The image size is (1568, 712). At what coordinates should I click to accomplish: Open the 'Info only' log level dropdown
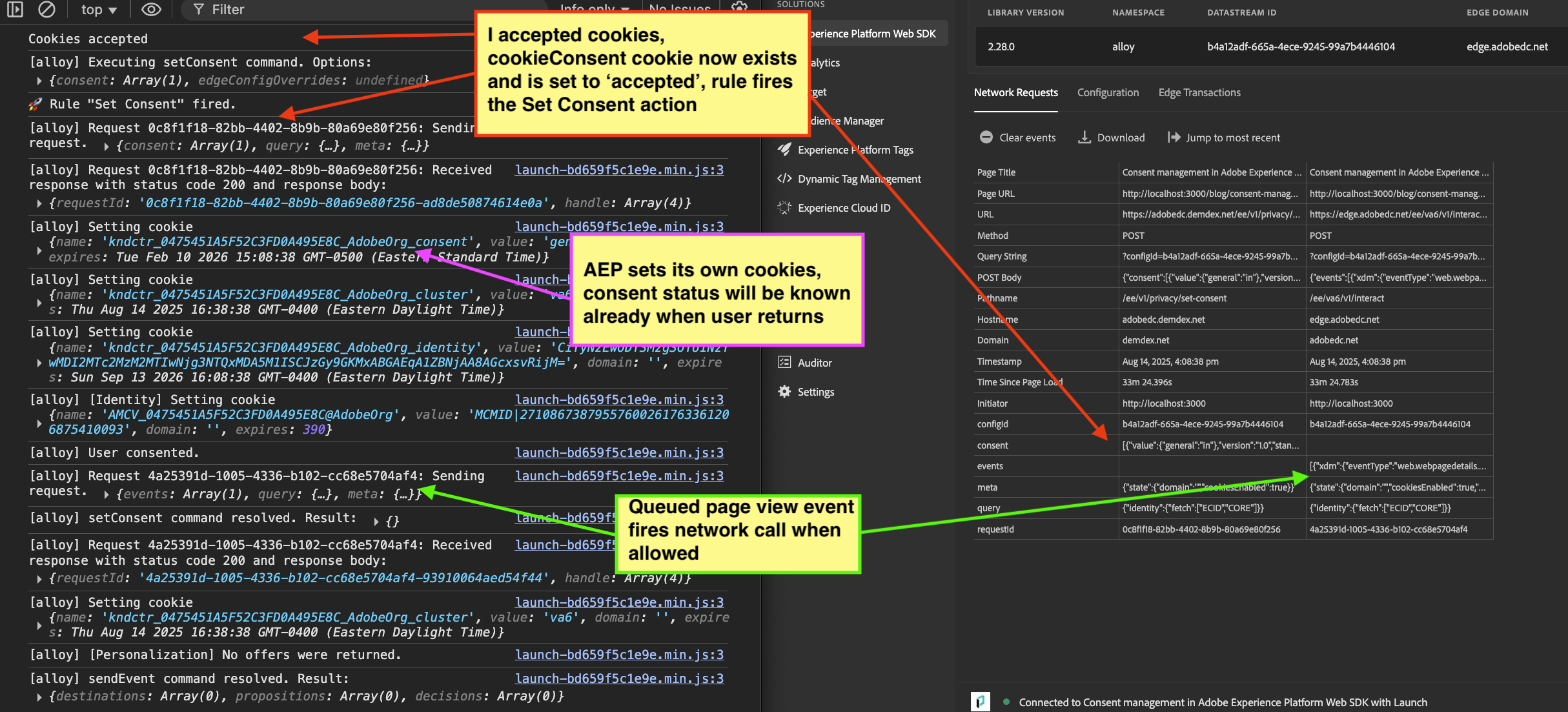[x=595, y=9]
